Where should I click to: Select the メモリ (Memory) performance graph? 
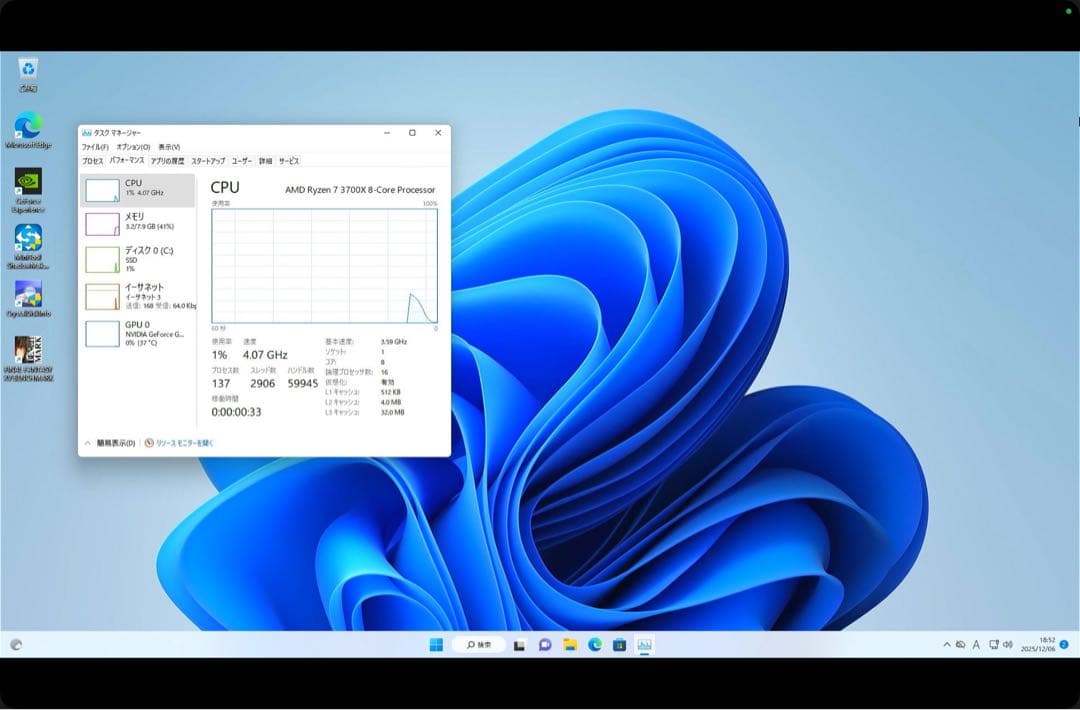tap(137, 224)
